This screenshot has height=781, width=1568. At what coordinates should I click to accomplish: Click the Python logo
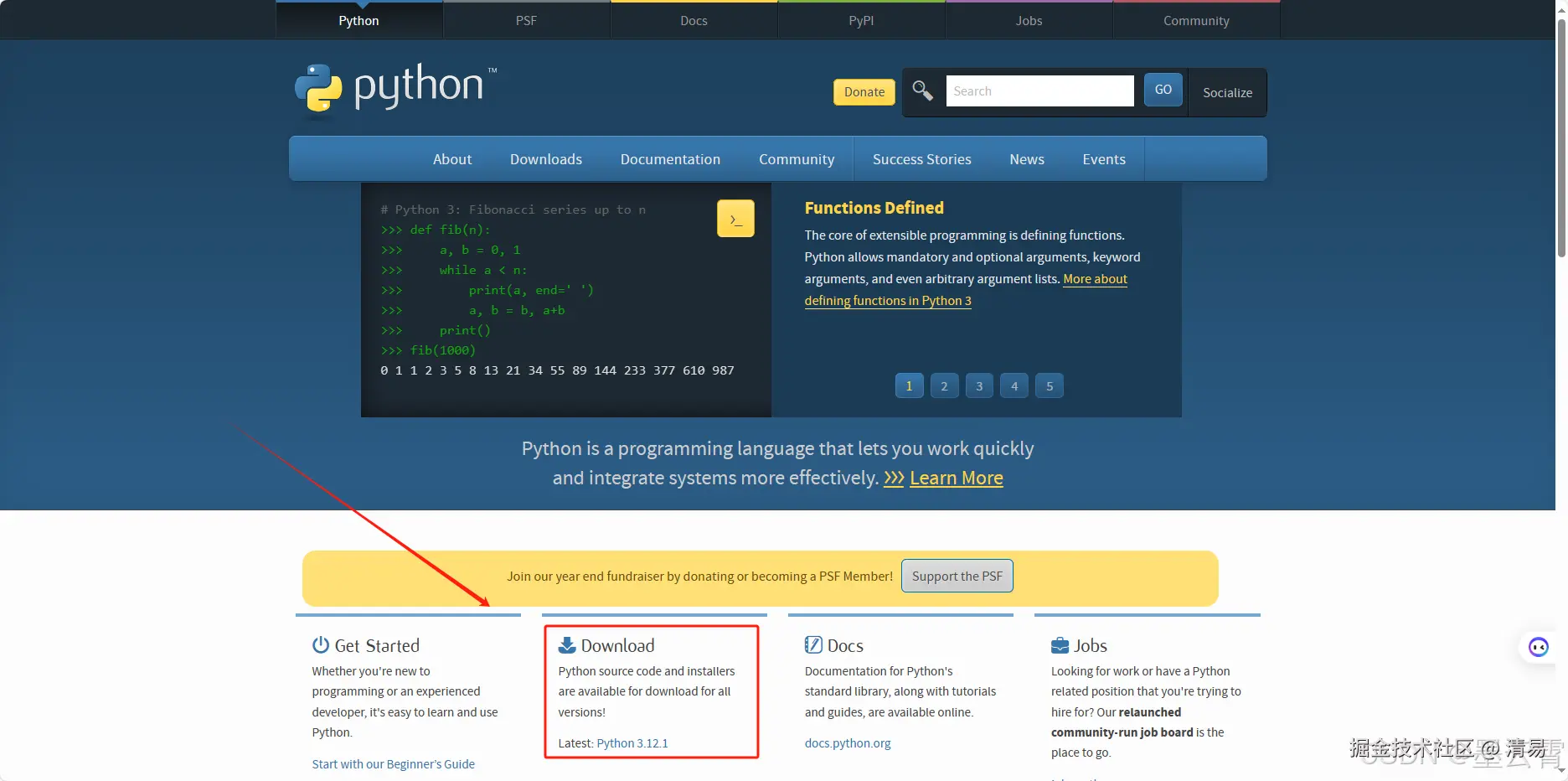(395, 88)
